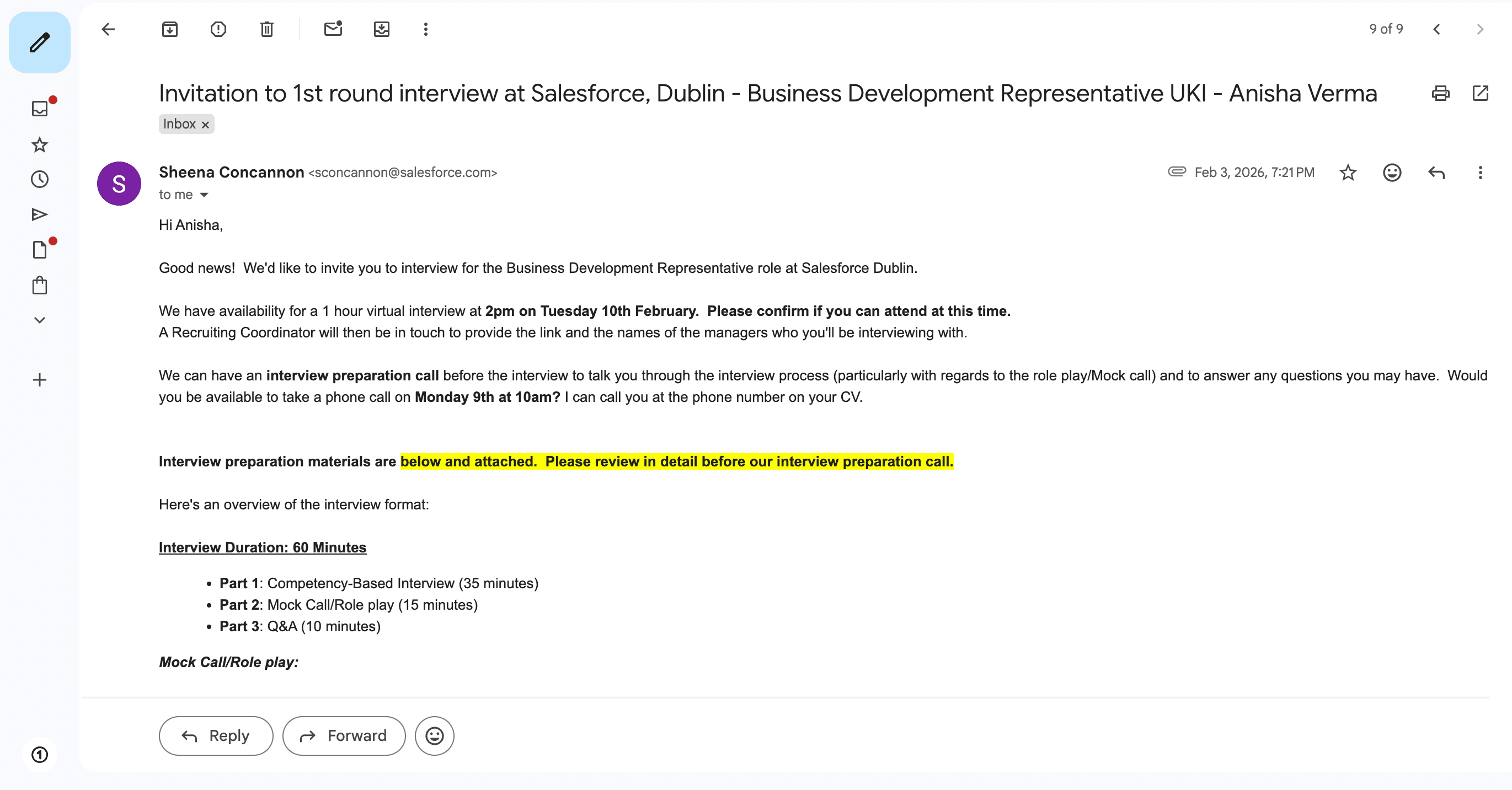The width and height of the screenshot is (1512, 790).
Task: Expand more sidebar labels with the chevron
Action: coord(39,320)
